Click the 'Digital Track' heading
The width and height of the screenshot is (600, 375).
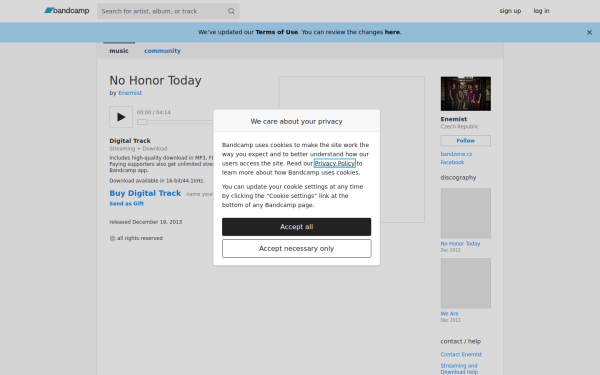point(130,141)
